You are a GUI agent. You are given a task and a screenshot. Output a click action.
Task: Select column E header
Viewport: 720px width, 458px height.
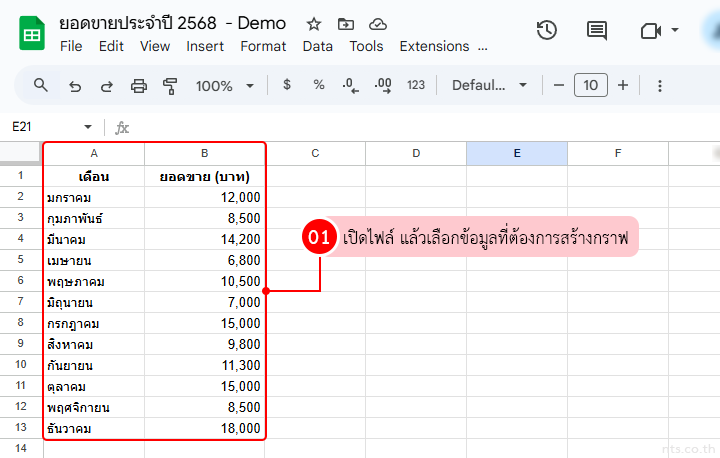[516, 153]
